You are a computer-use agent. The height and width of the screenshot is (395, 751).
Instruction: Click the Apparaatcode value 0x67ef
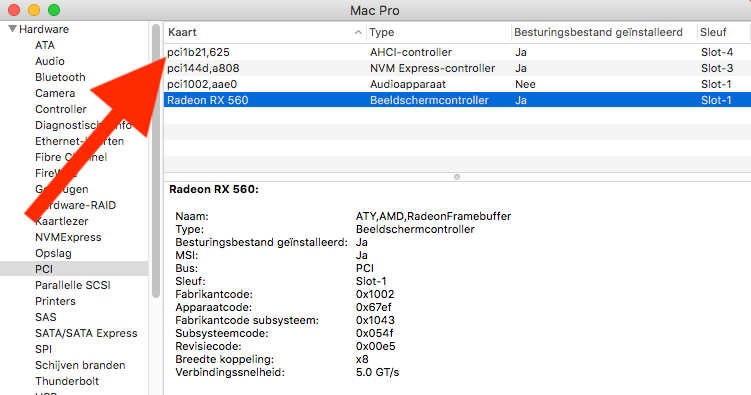[x=373, y=307]
